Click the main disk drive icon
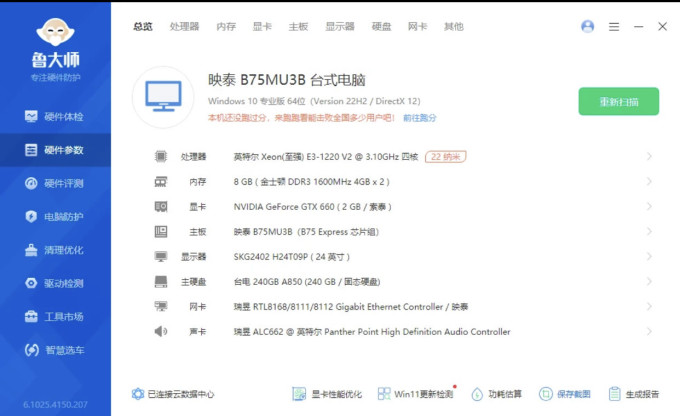This screenshot has height=416, width=680. point(161,282)
